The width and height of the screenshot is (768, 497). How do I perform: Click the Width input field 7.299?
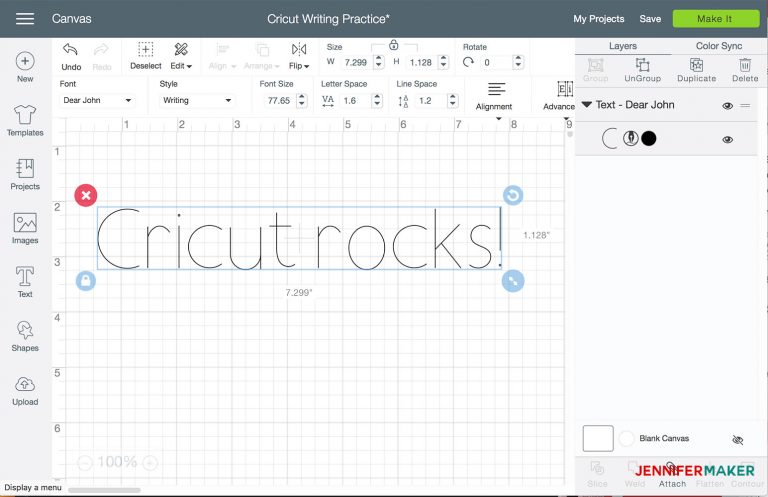pos(356,62)
